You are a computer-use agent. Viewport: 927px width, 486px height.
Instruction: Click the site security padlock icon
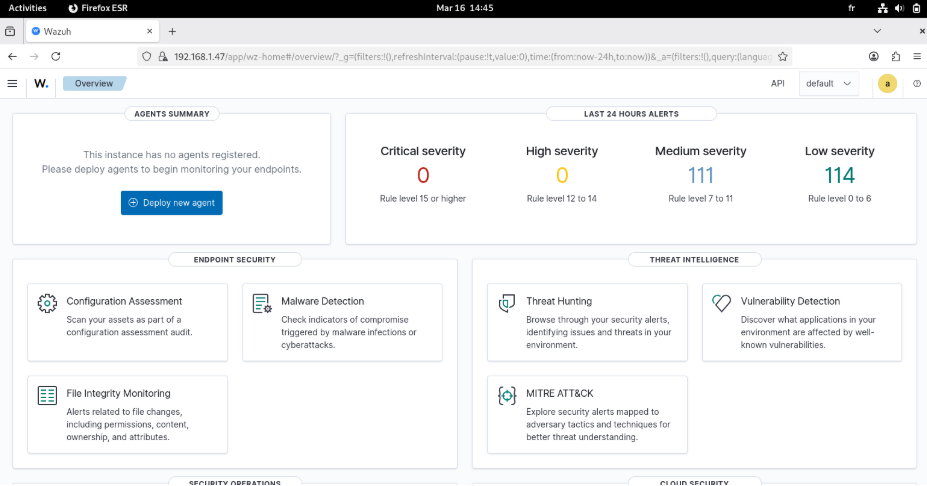pyautogui.click(x=163, y=56)
